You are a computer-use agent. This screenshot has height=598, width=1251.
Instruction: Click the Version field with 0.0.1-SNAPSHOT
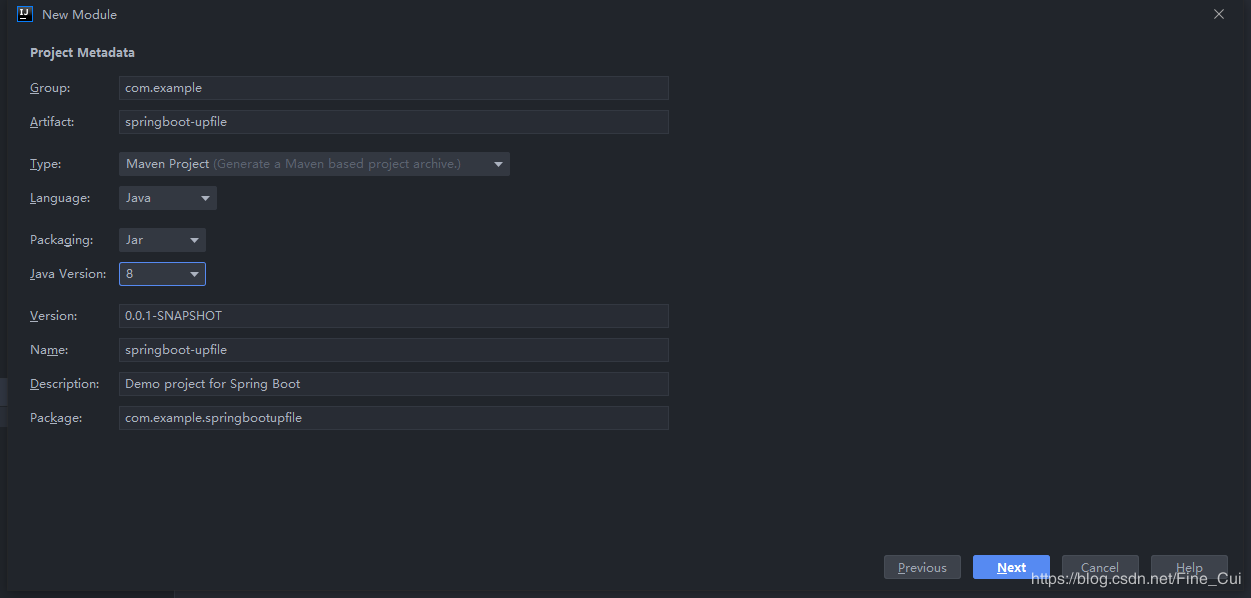(393, 316)
